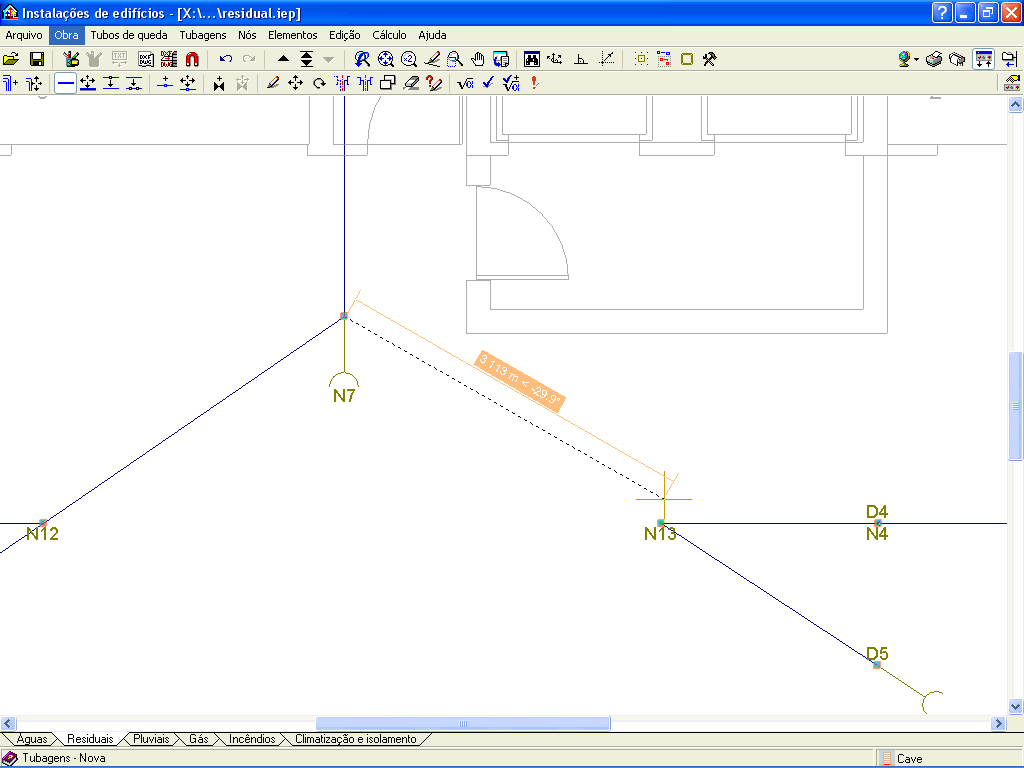Click the vertical scroll down arrow
The height and width of the screenshot is (768, 1024).
(1015, 706)
